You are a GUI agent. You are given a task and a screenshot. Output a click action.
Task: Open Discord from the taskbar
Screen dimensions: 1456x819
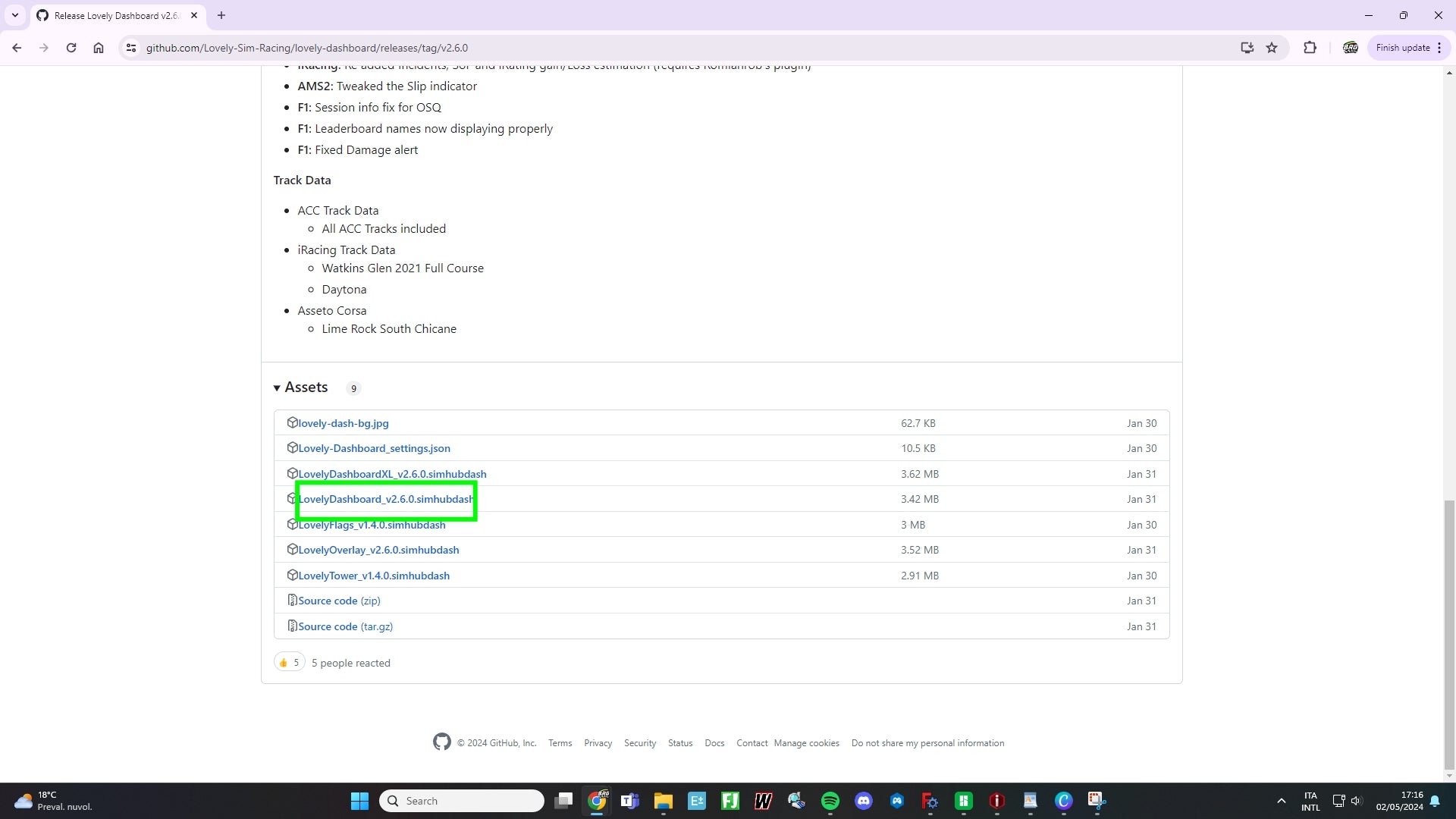[x=863, y=801]
